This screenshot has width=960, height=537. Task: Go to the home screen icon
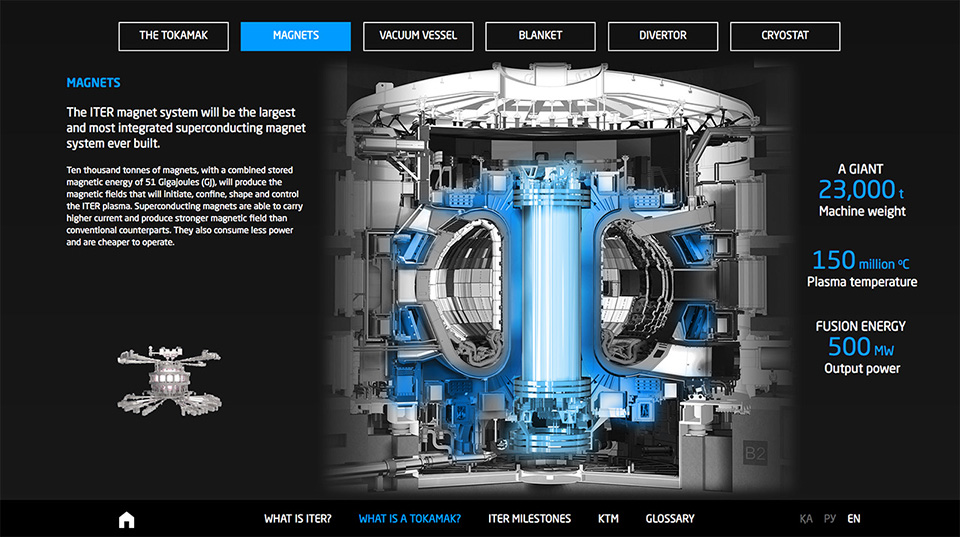[126, 519]
